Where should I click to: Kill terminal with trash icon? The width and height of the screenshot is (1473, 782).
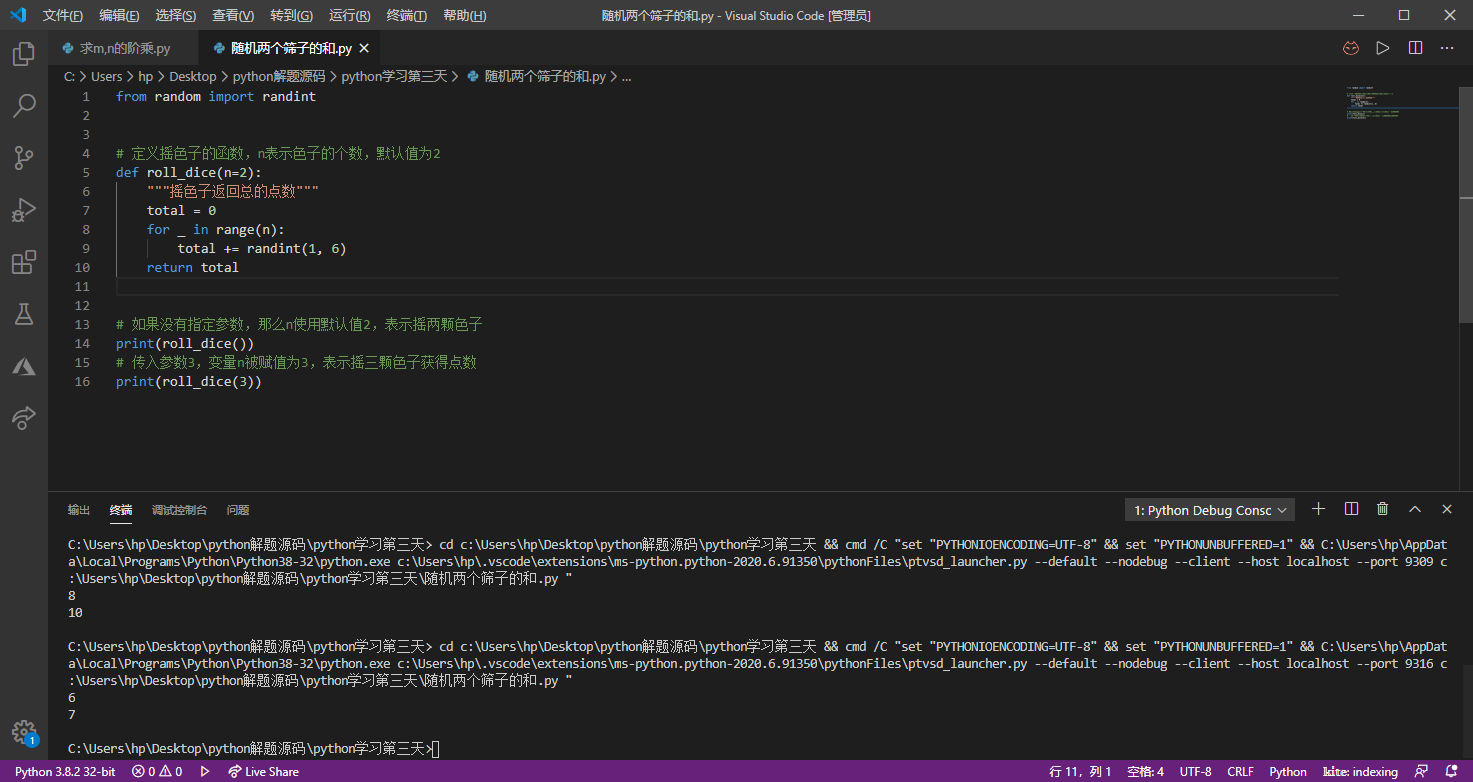(1383, 509)
